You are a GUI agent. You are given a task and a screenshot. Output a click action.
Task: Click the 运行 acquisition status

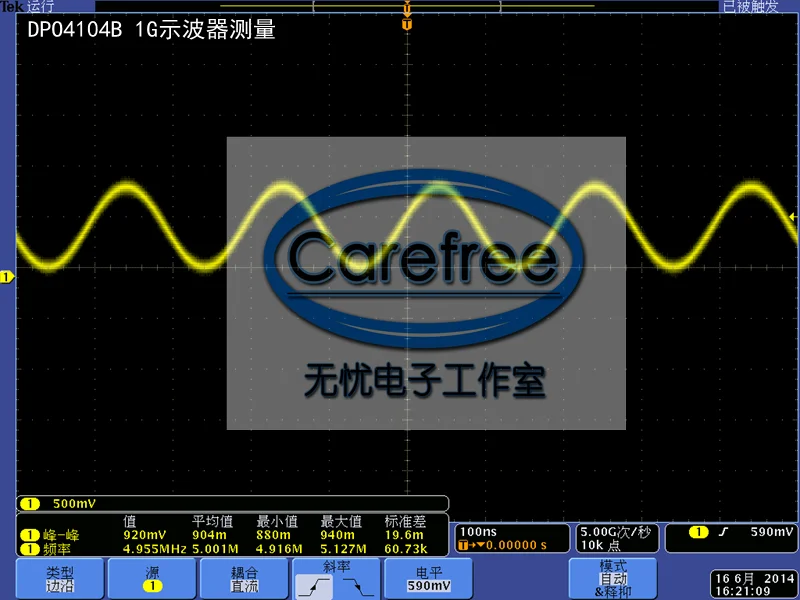(x=40, y=6)
